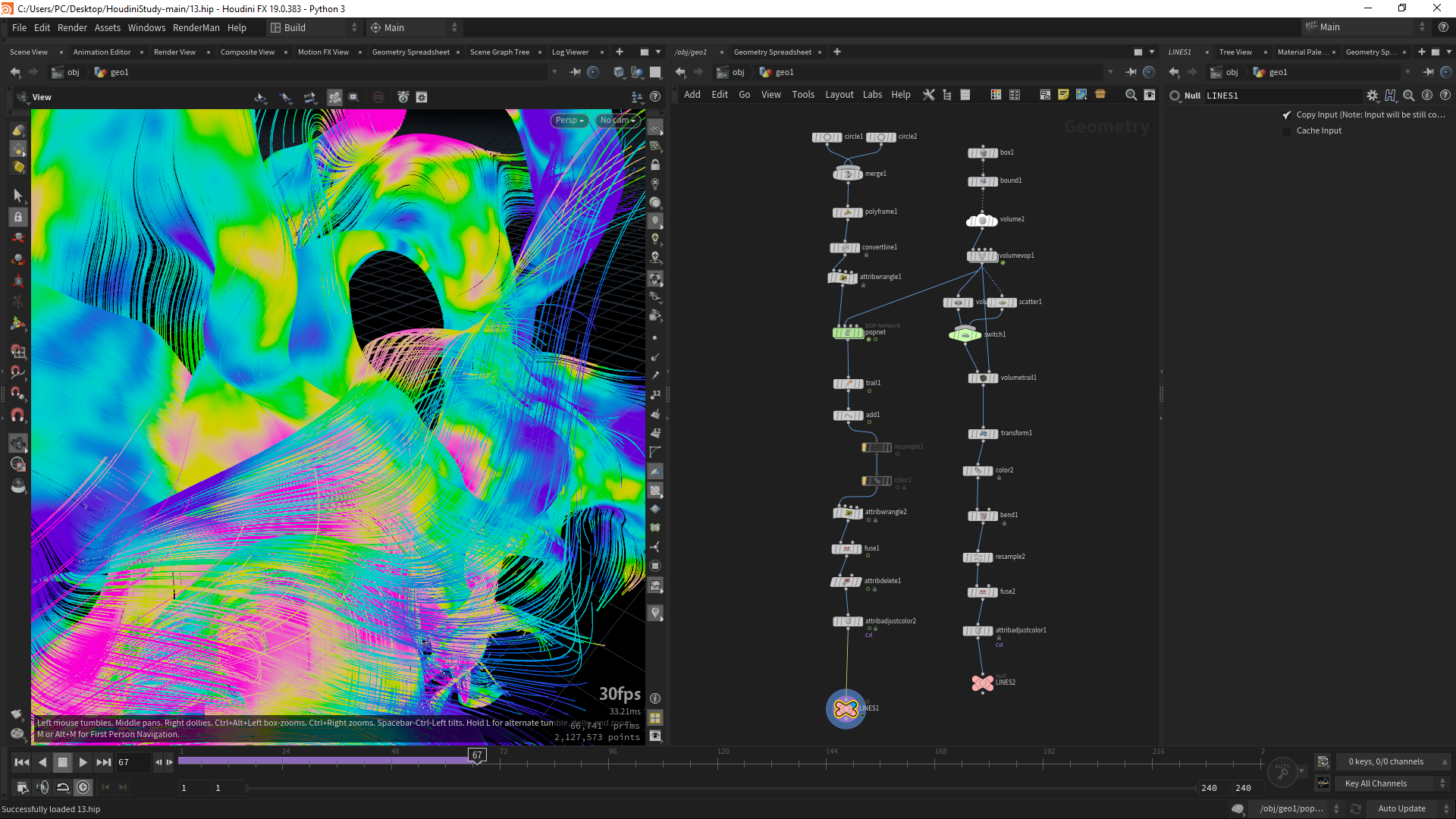Viewport: 1456px width, 819px height.
Task: Switch to the Geometry Spreadsheet tab in network pane
Action: pos(772,52)
